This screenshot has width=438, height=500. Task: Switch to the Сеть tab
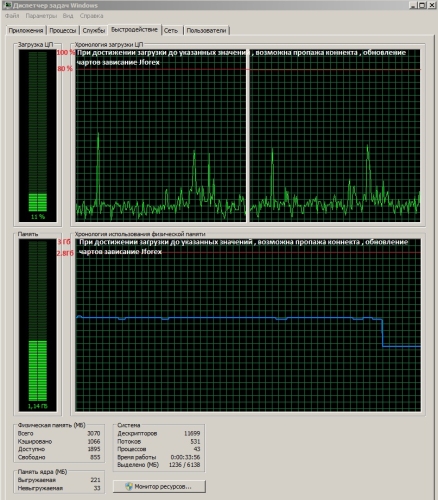click(171, 30)
